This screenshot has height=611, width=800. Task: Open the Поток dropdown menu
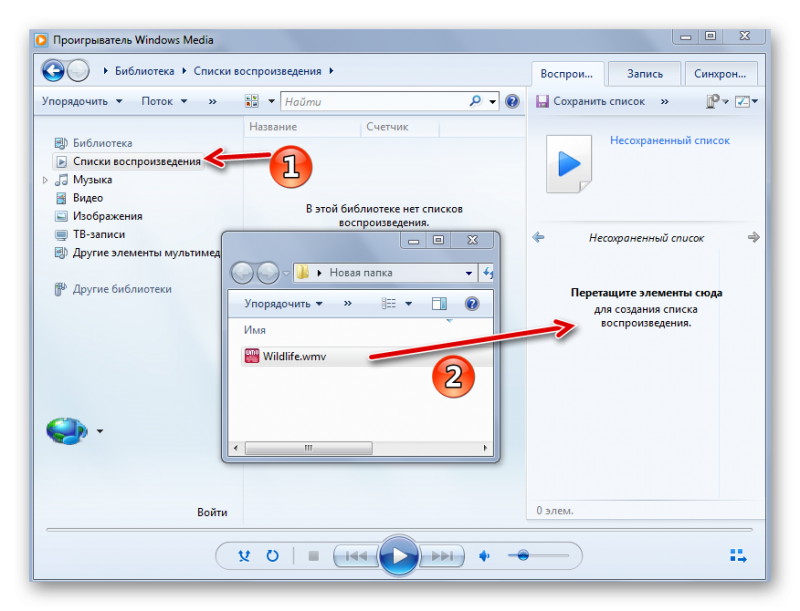click(x=164, y=101)
